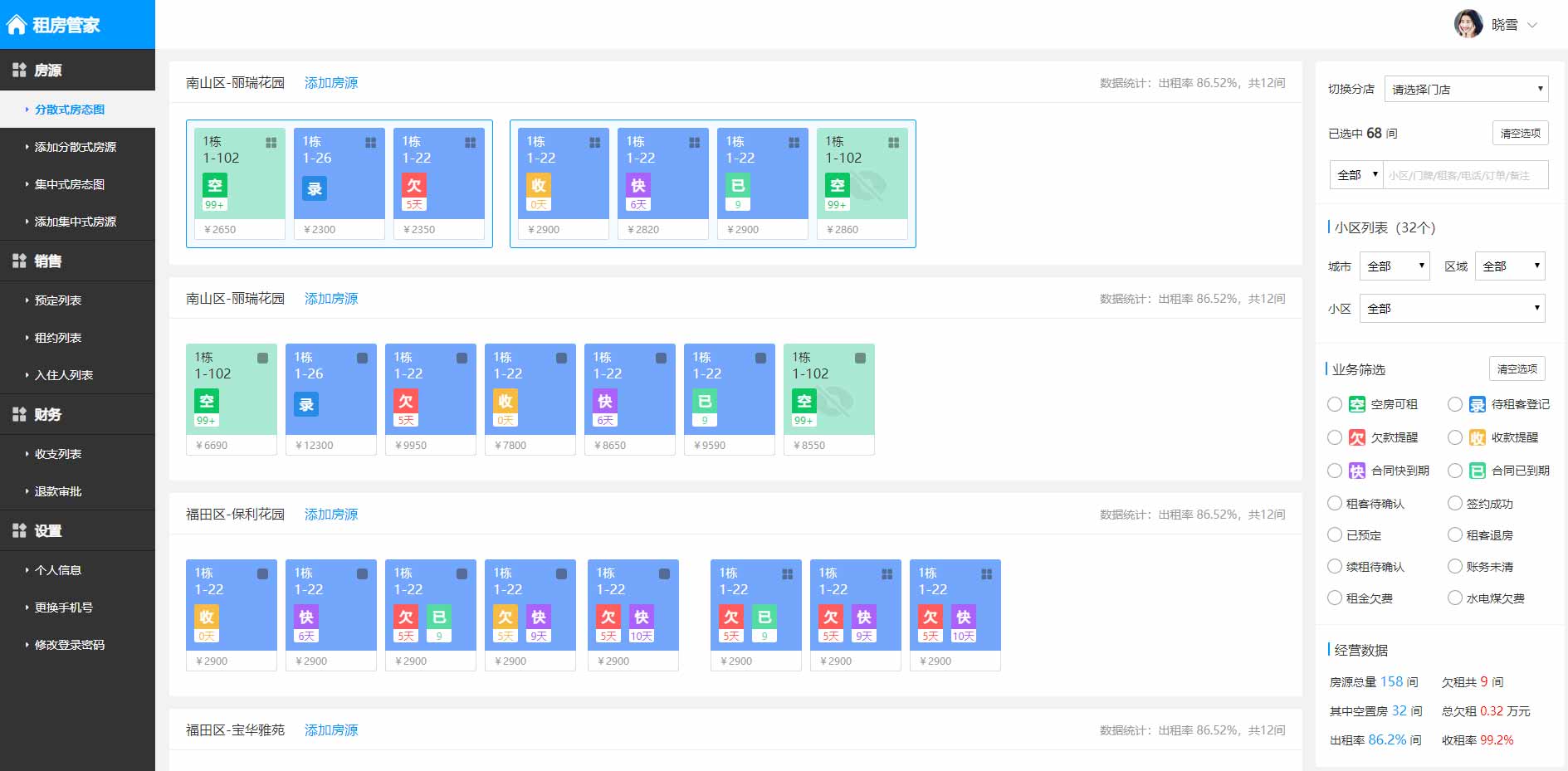The height and width of the screenshot is (771, 1568).
Task: Click the green 空 icon on ¥8550 card
Action: click(x=804, y=401)
